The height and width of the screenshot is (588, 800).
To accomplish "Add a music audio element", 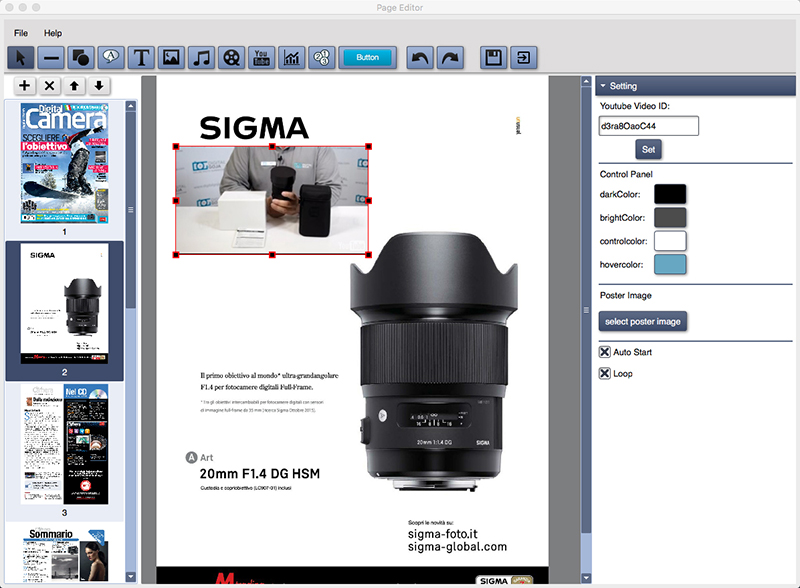I will [202, 57].
